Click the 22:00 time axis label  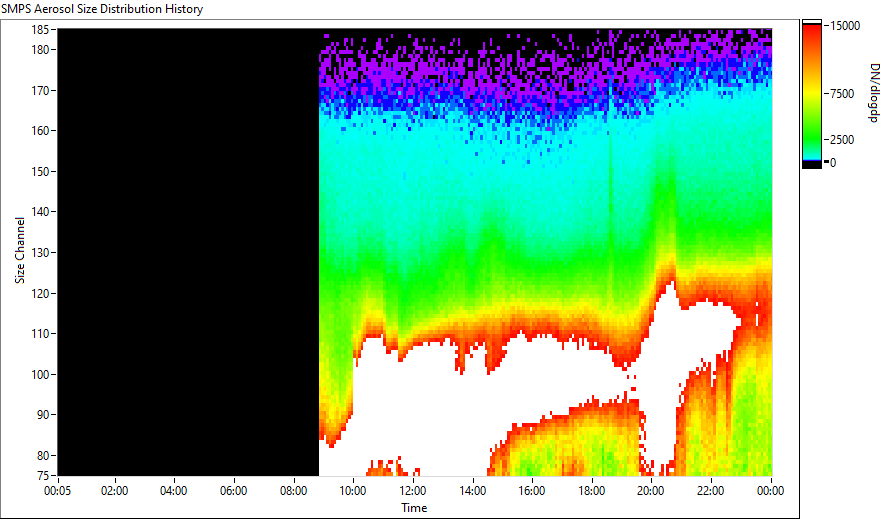click(x=710, y=491)
